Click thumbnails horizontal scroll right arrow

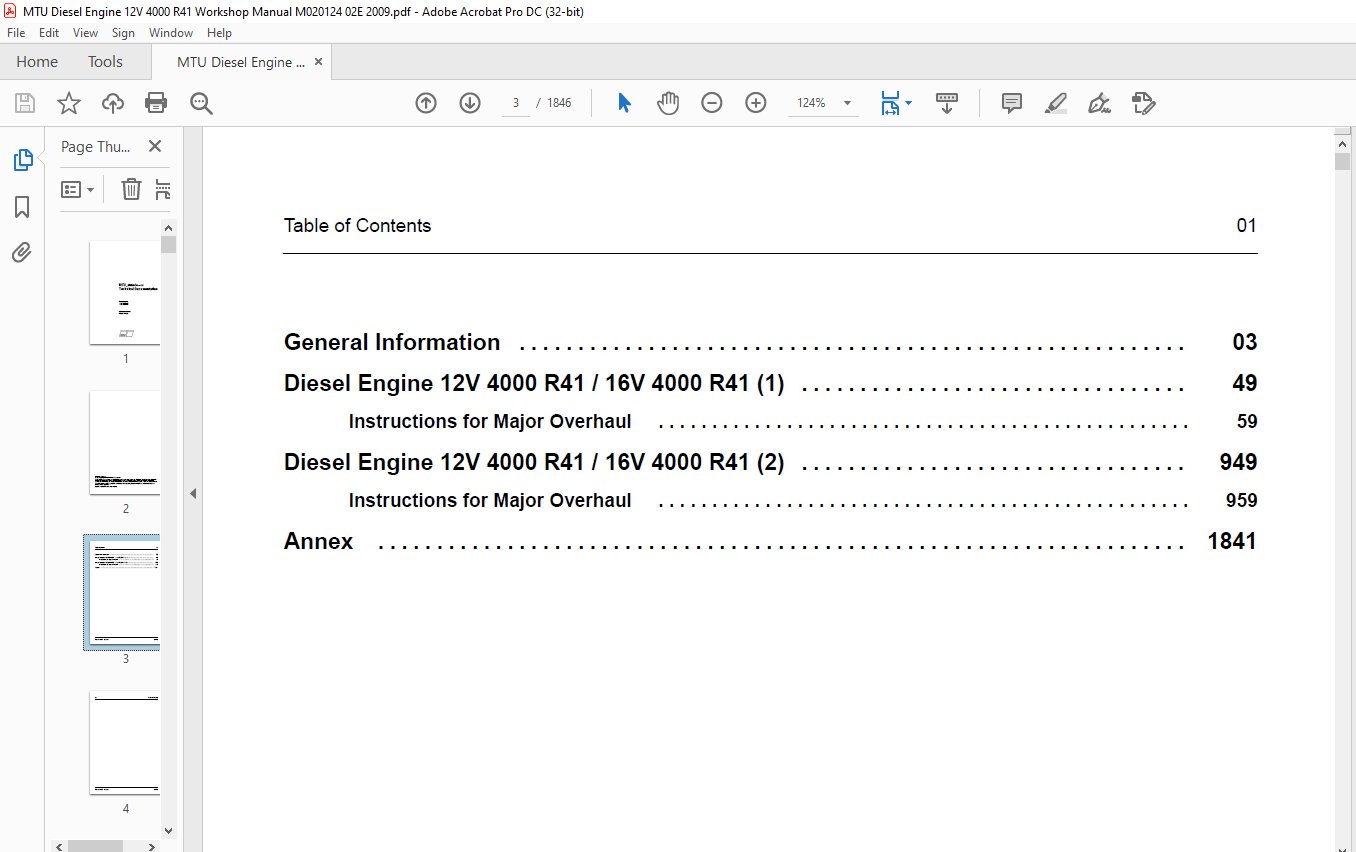tap(152, 846)
